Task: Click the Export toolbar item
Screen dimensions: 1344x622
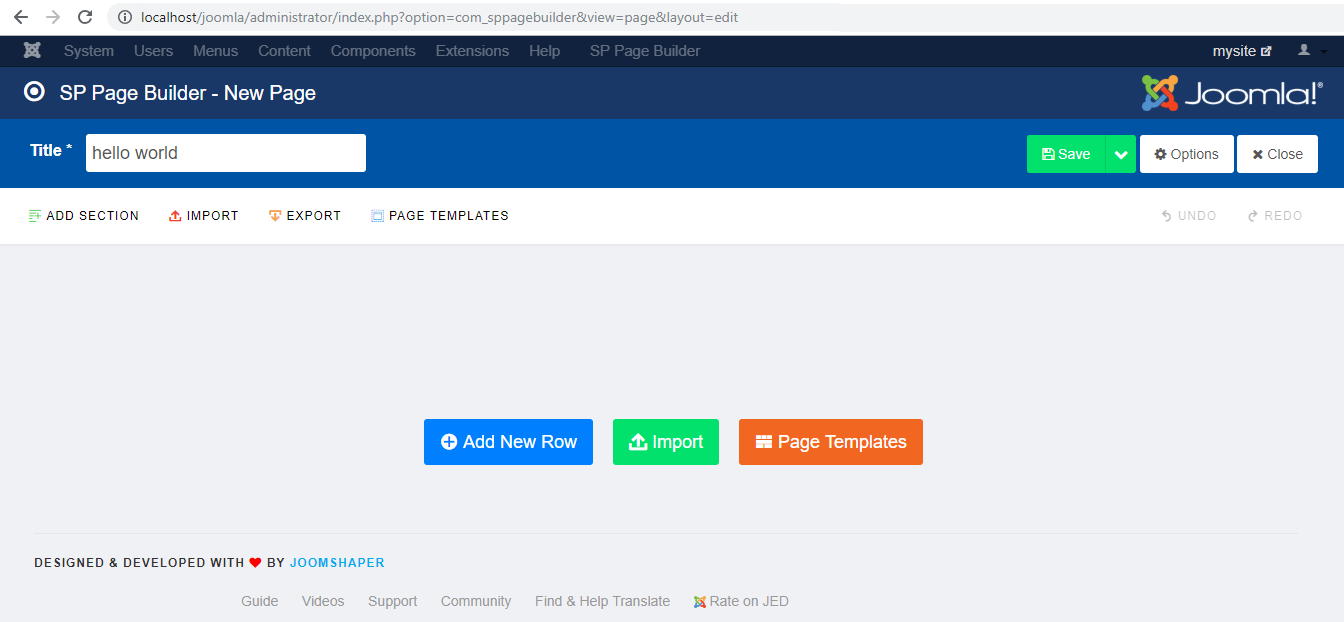Action: tap(305, 216)
